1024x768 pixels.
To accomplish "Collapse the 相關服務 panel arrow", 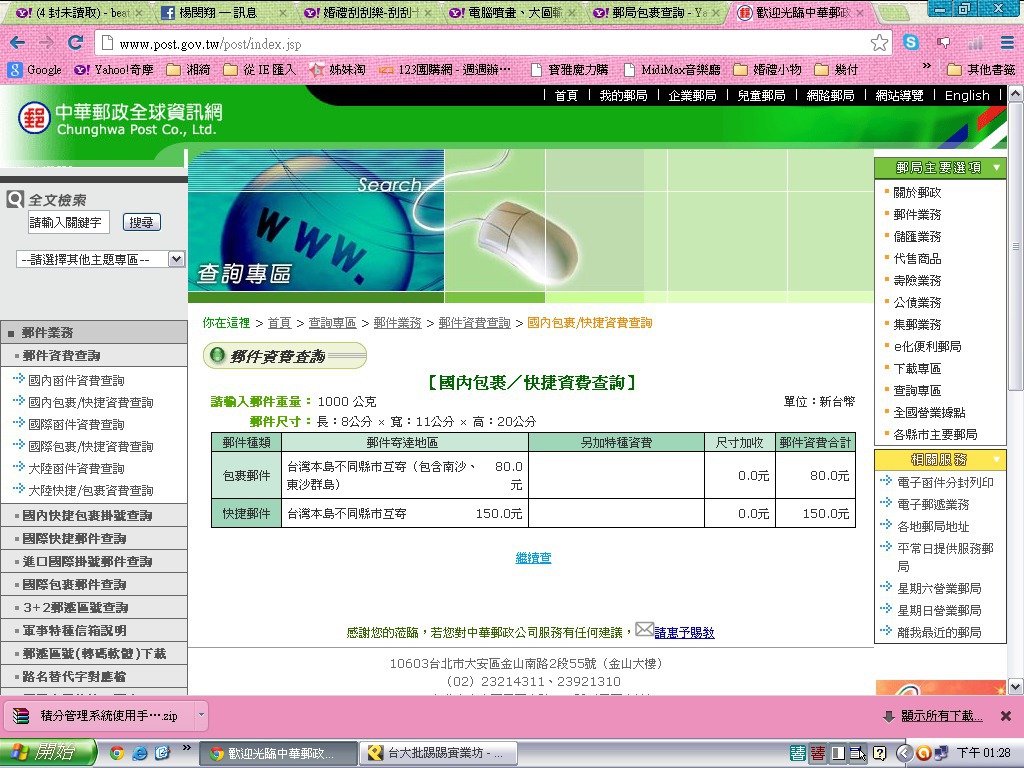I will click(x=997, y=460).
